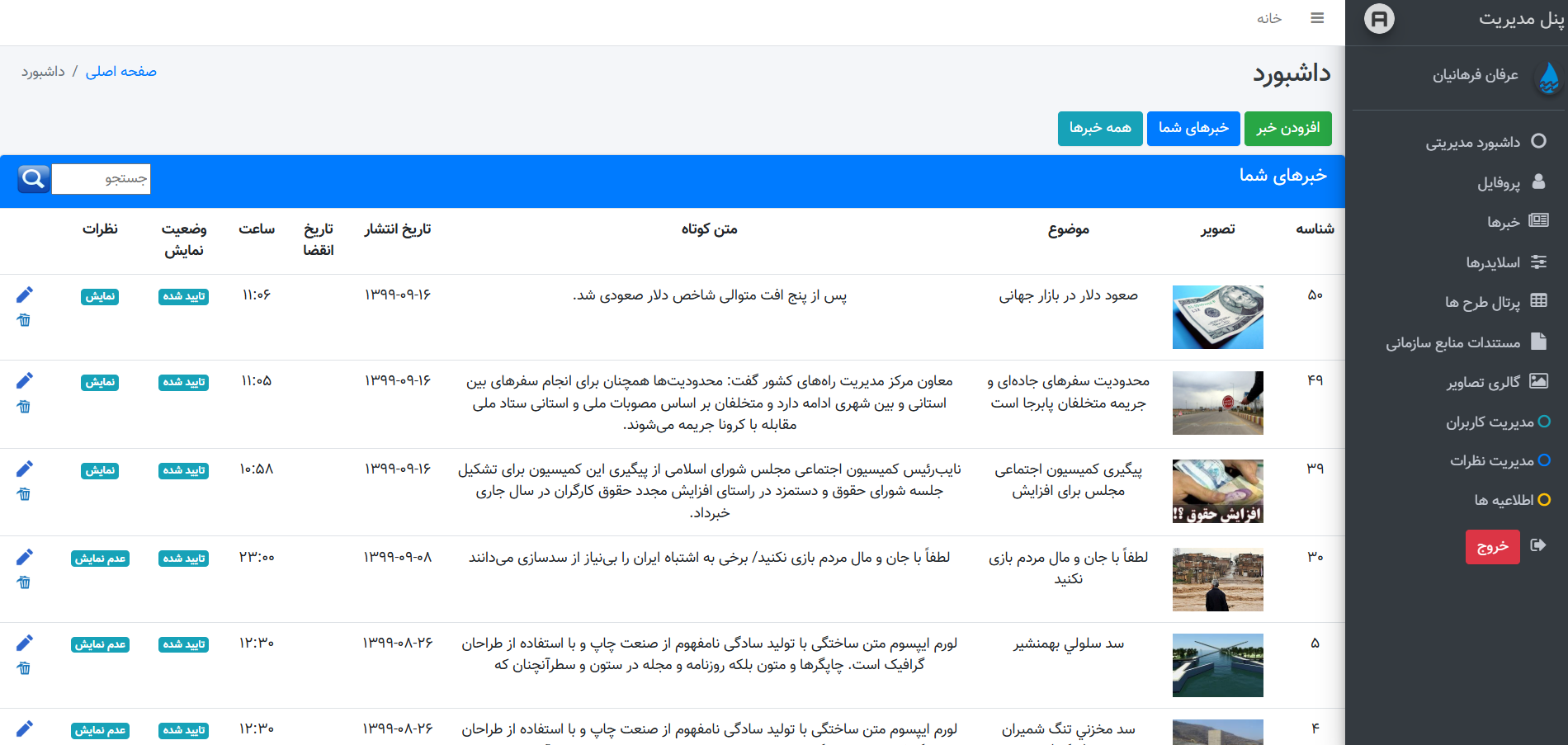Delete news item with ID 49
This screenshot has height=745, width=1568.
coord(24,407)
